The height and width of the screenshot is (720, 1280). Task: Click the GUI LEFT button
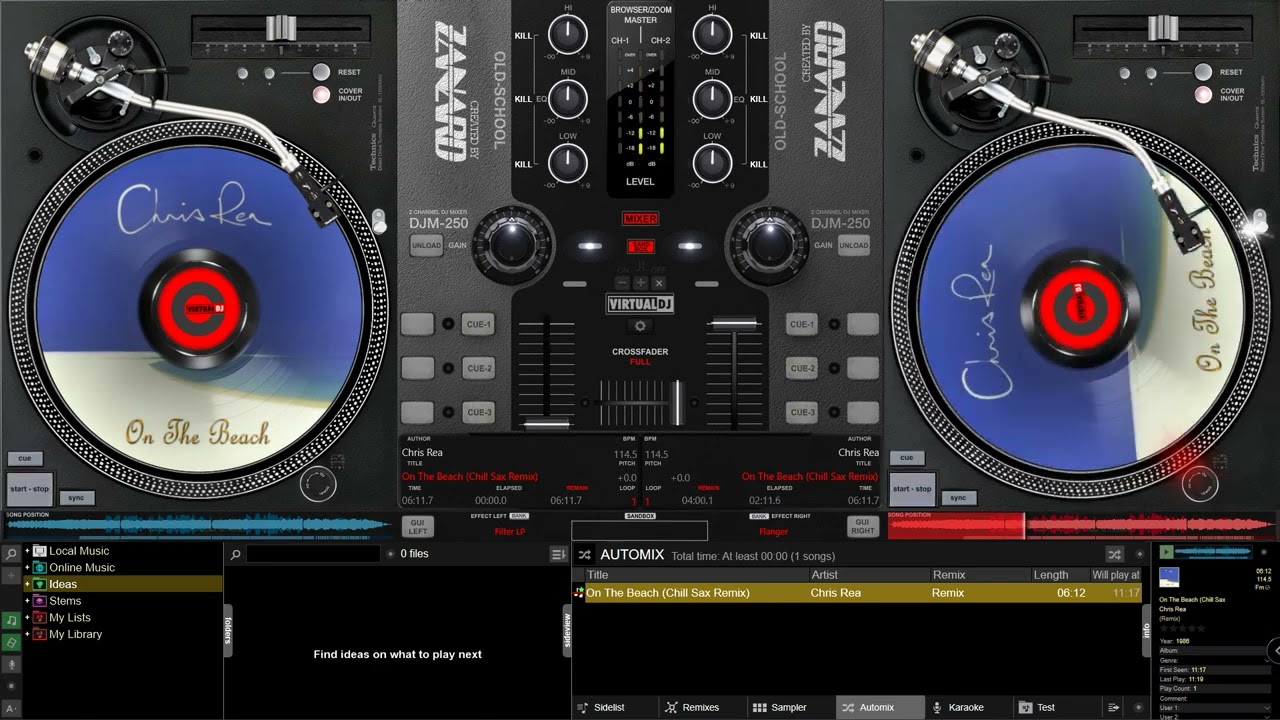[417, 527]
